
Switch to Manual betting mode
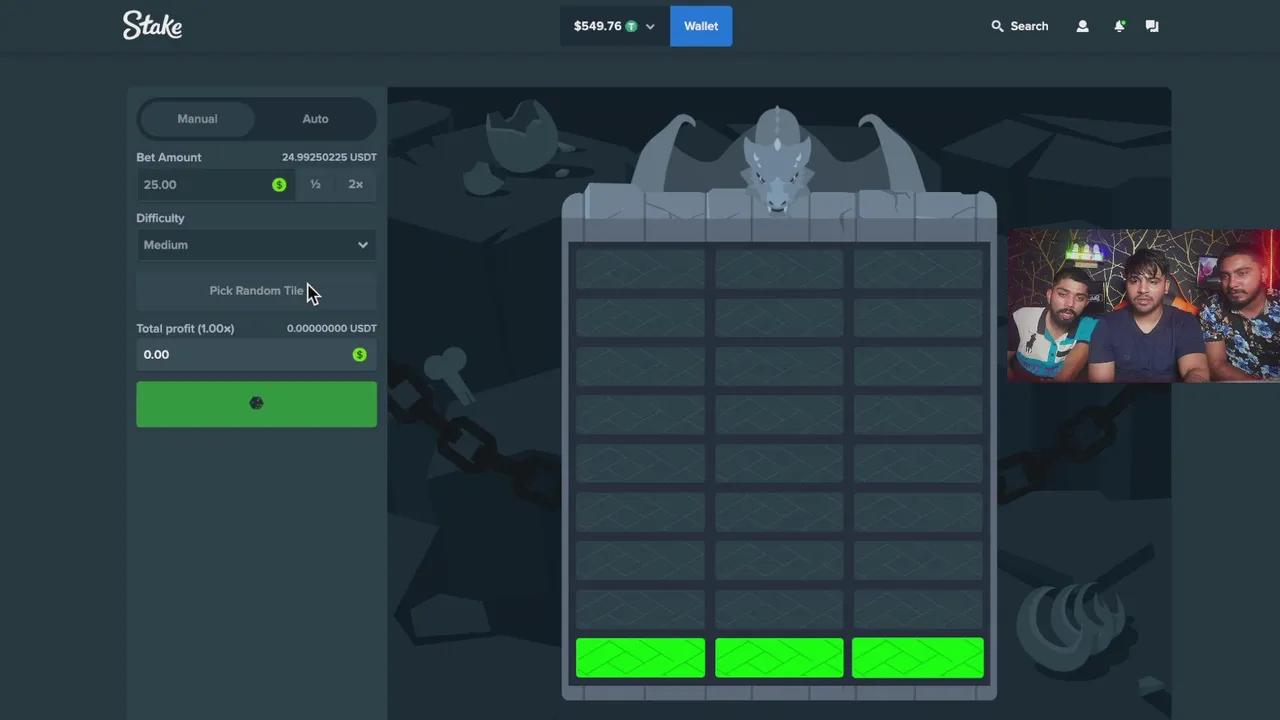coord(197,119)
